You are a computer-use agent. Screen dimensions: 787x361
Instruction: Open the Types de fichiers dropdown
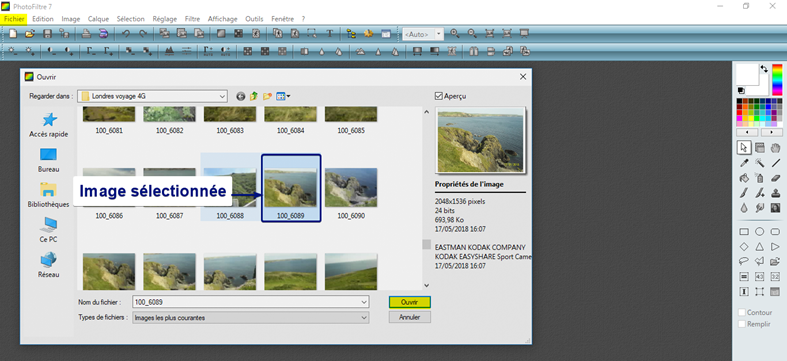point(364,317)
